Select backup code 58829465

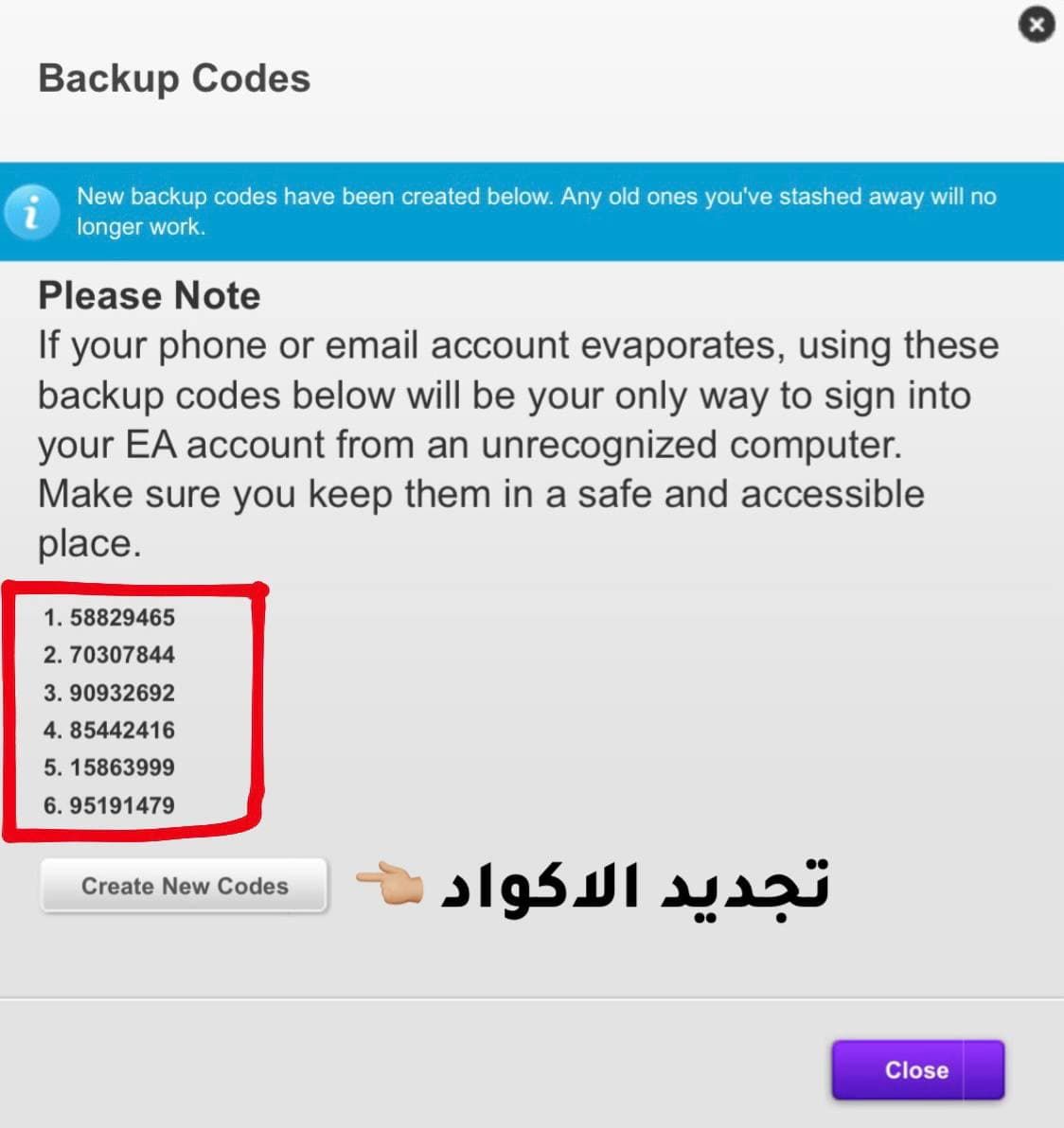pyautogui.click(x=121, y=618)
